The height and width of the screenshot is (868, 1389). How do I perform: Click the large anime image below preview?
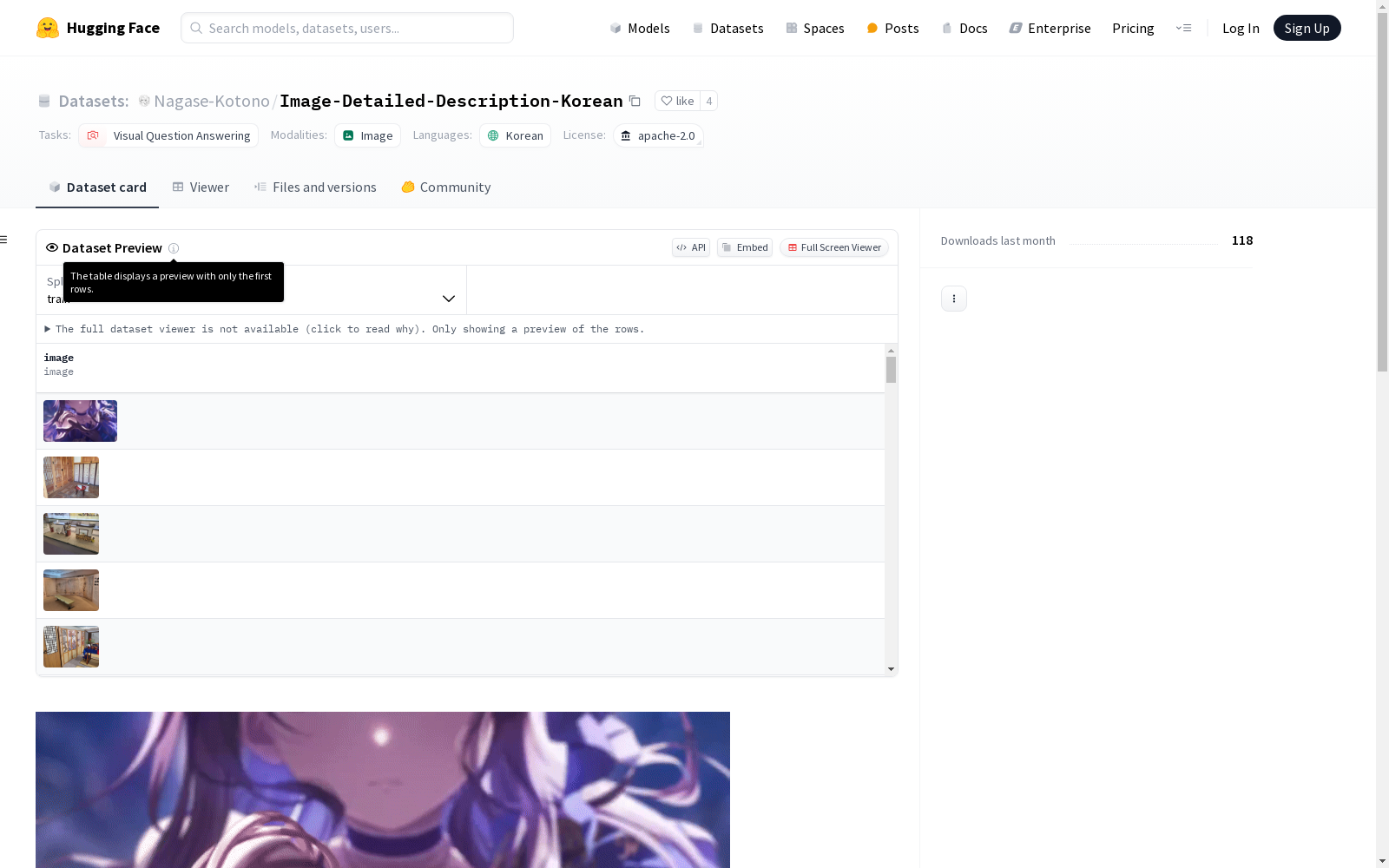click(x=383, y=790)
